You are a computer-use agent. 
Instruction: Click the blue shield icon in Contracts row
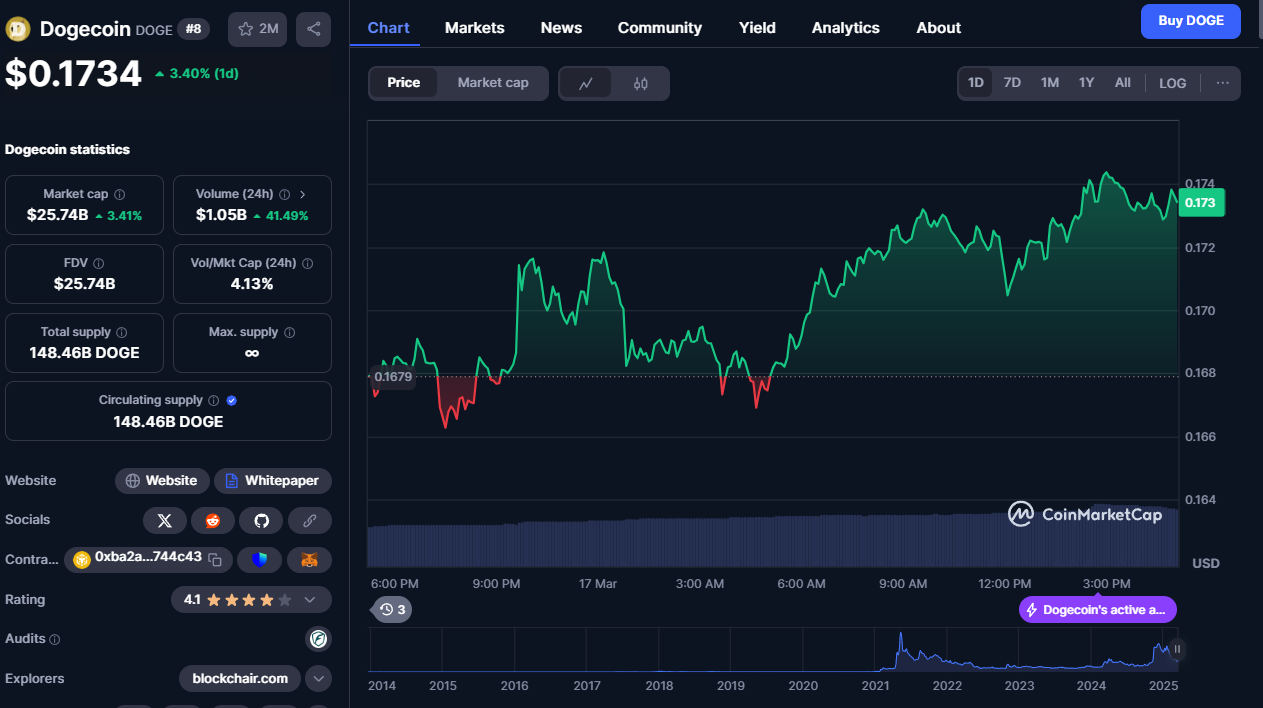[x=261, y=560]
